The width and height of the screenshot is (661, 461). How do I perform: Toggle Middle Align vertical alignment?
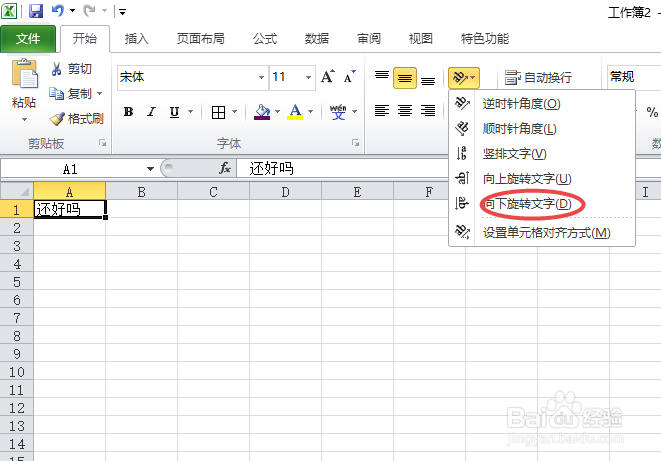(405, 78)
